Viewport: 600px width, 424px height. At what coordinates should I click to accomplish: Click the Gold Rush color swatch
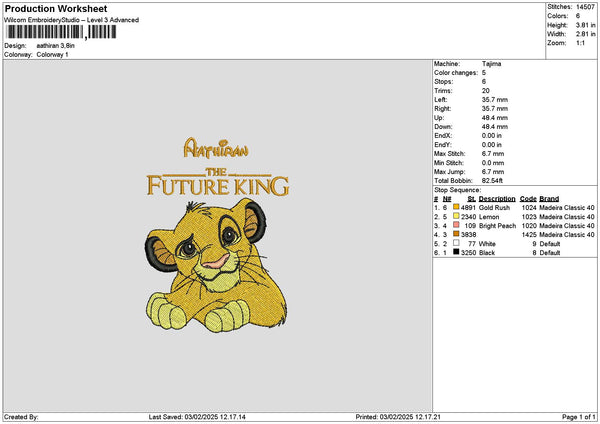pyautogui.click(x=456, y=207)
